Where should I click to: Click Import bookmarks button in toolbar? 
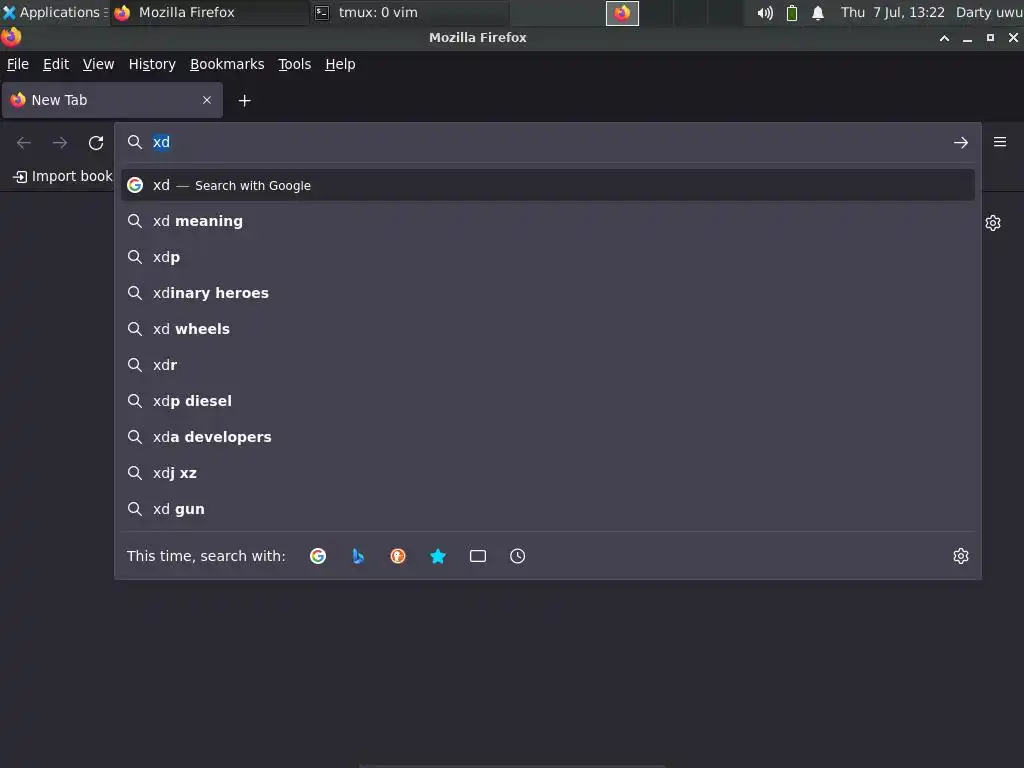62,176
